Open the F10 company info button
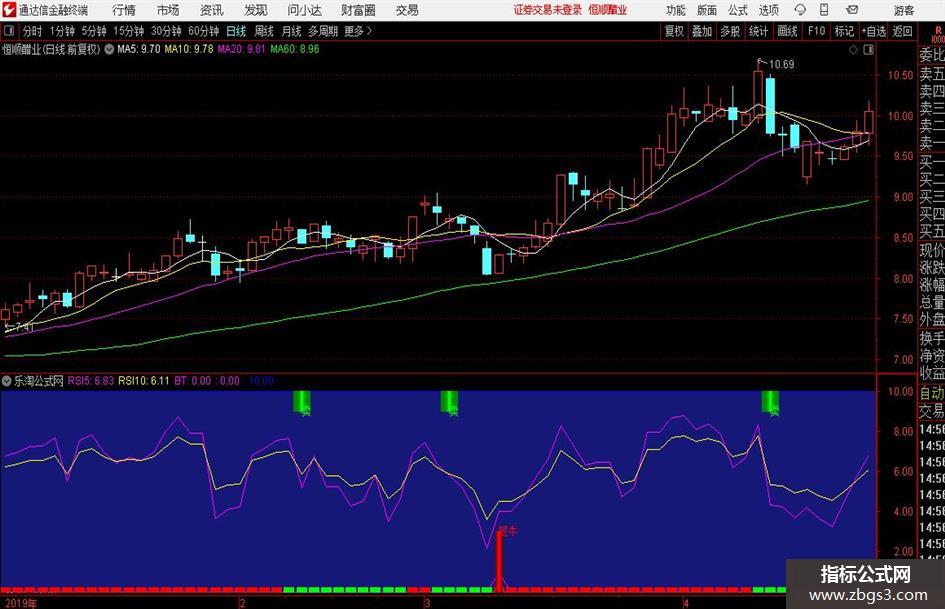This screenshot has height=609, width=945. (x=817, y=31)
